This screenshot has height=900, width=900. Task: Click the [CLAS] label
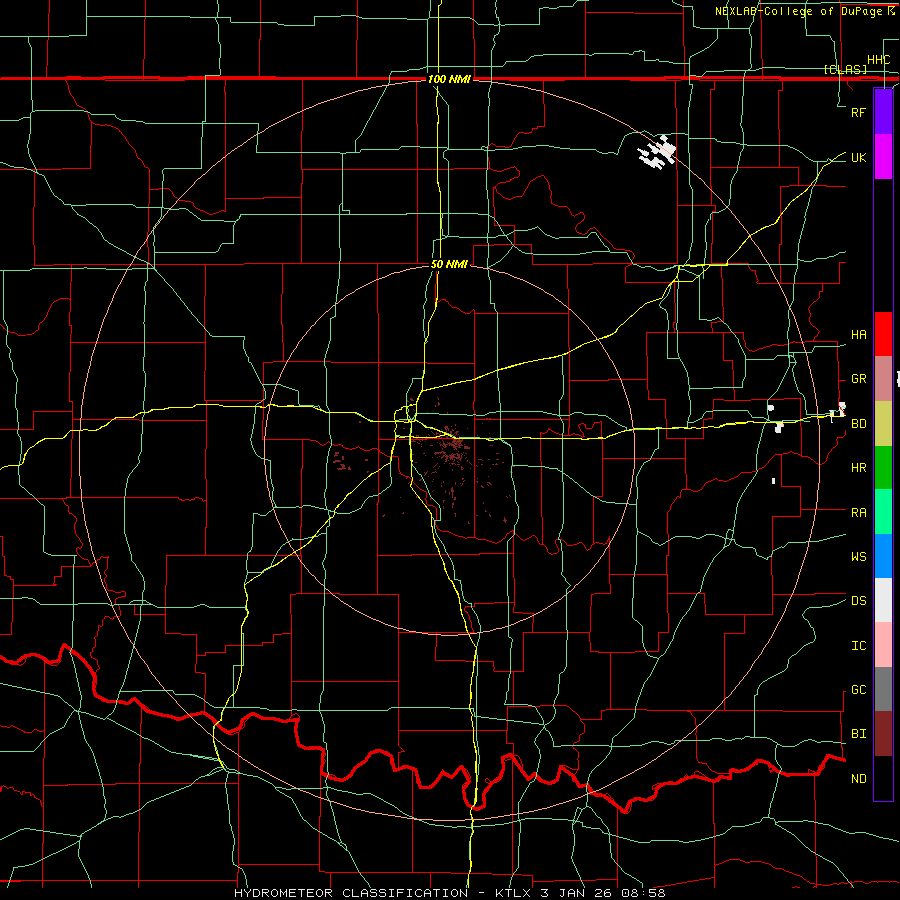click(x=845, y=69)
